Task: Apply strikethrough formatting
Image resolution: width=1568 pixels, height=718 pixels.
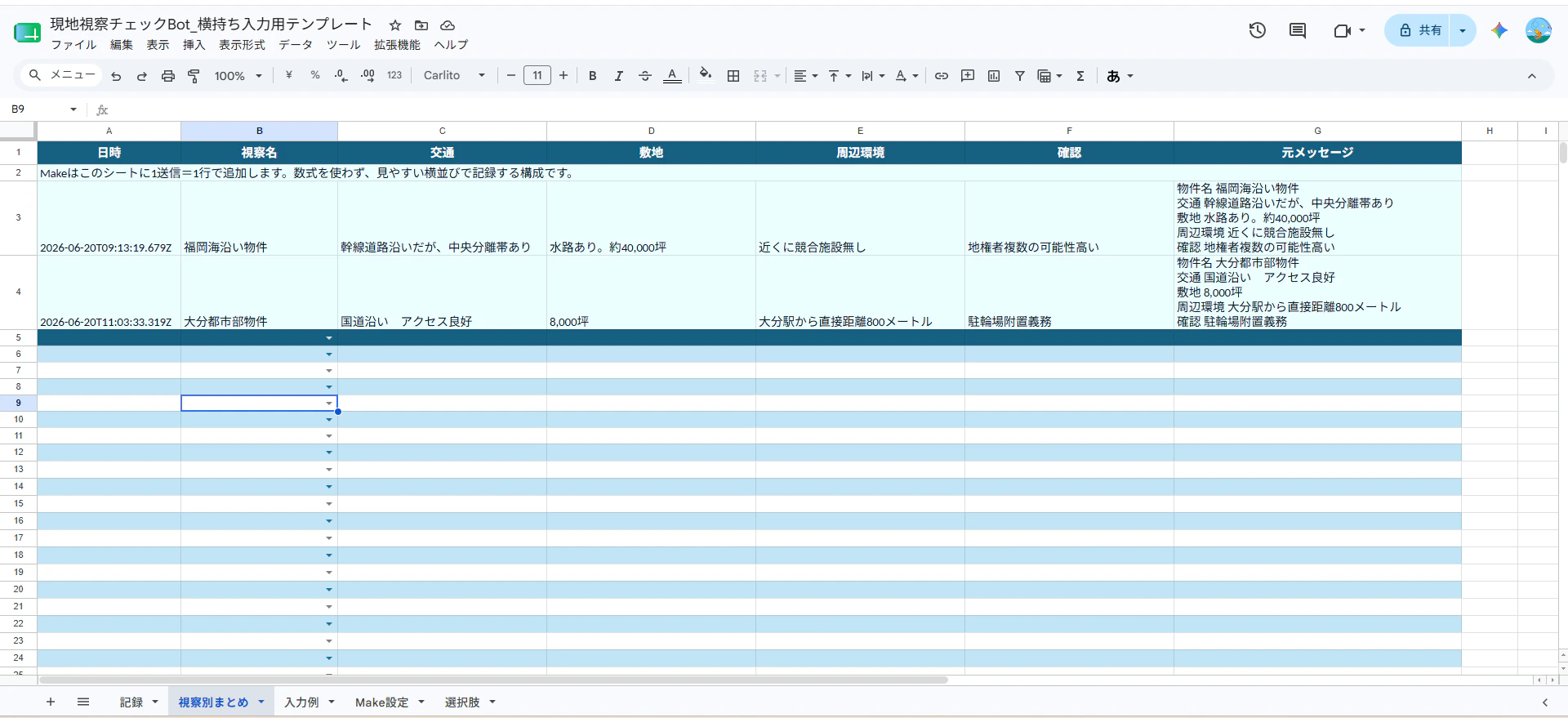Action: [x=645, y=76]
